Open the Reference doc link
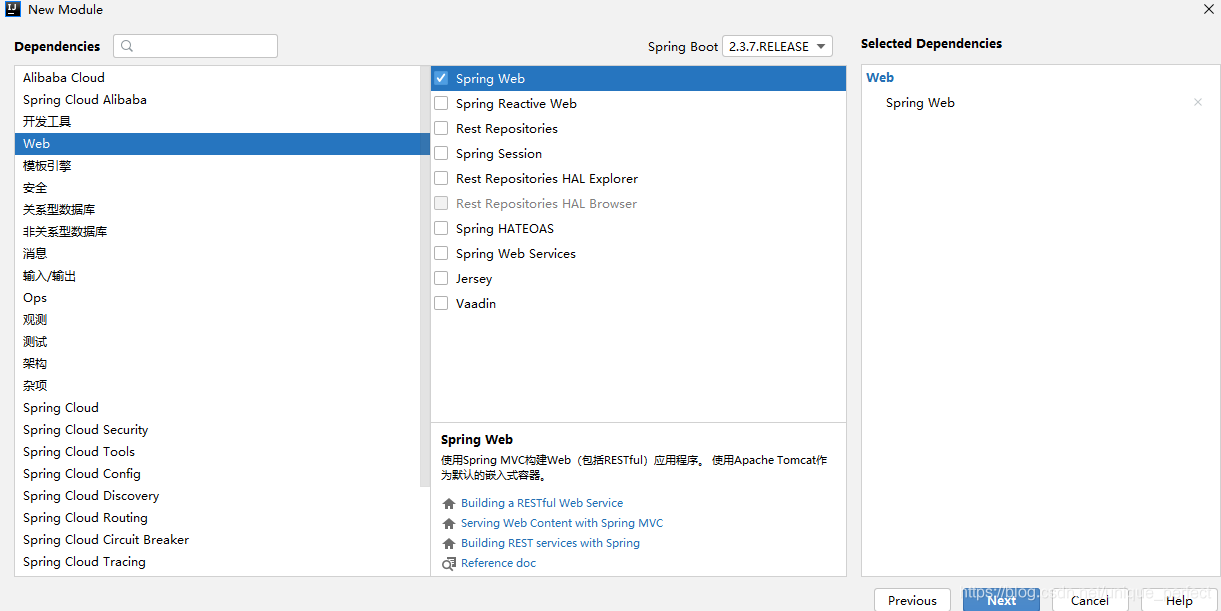The width and height of the screenshot is (1221, 611). (498, 564)
